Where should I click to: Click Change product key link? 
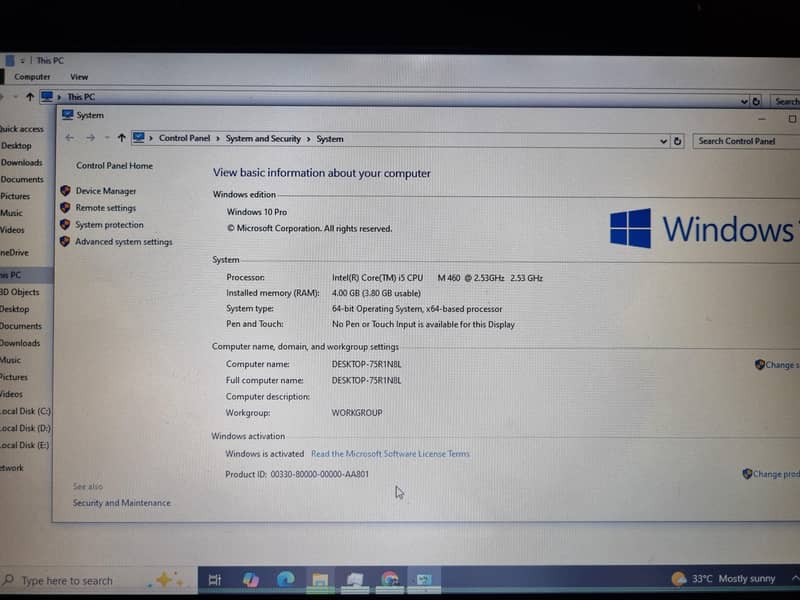click(x=771, y=474)
